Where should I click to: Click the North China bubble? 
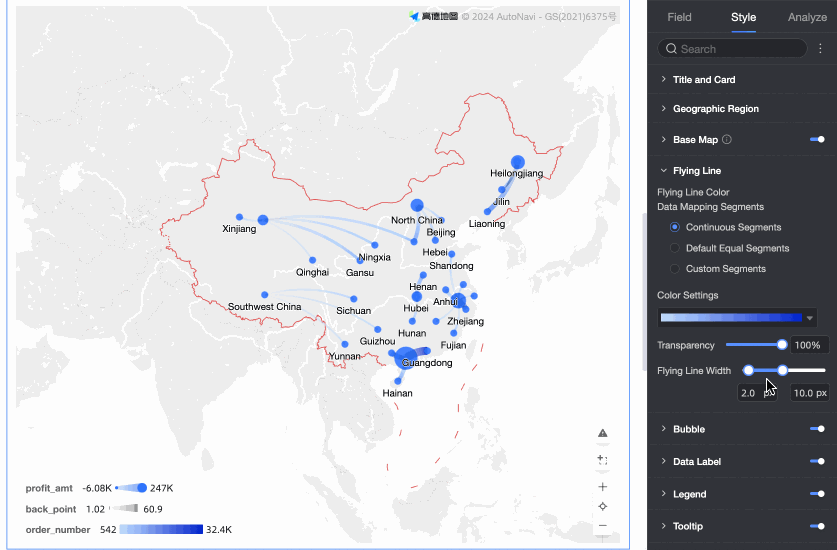[417, 205]
